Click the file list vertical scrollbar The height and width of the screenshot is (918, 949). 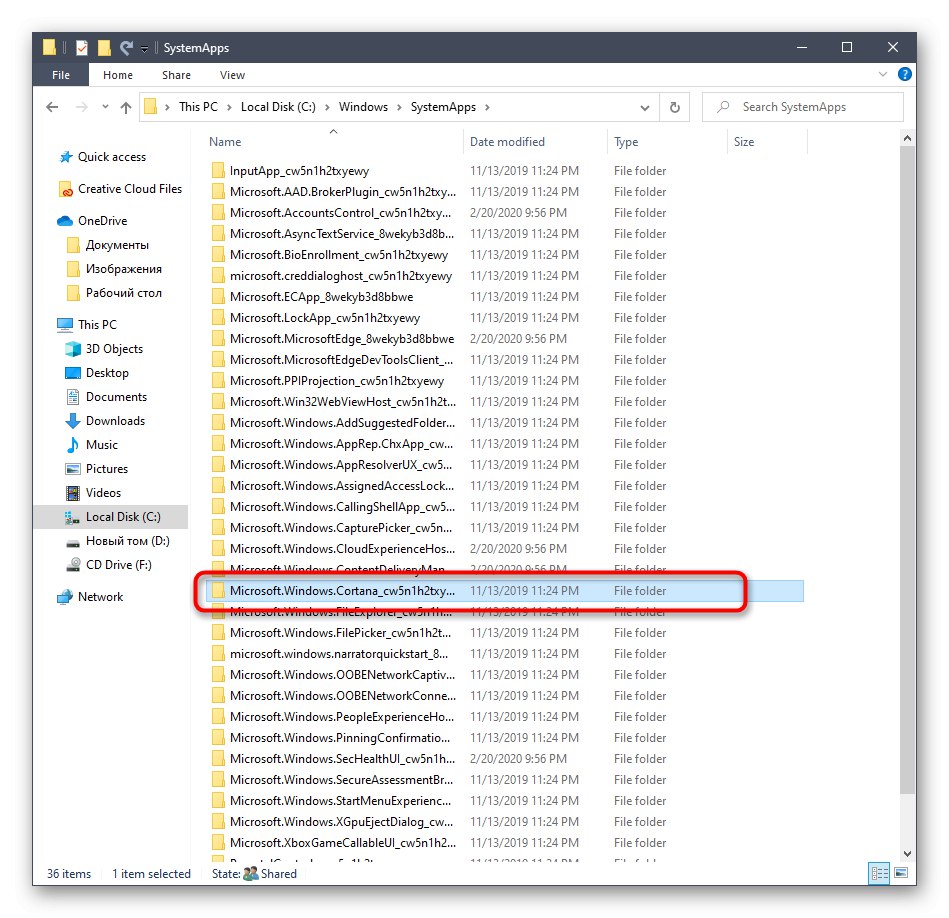pyautogui.click(x=907, y=469)
